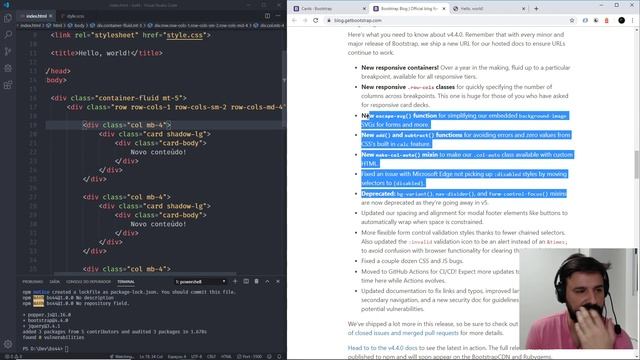The height and width of the screenshot is (360, 640).
Task: Close the index.html editor tab
Action: [x=51, y=16]
